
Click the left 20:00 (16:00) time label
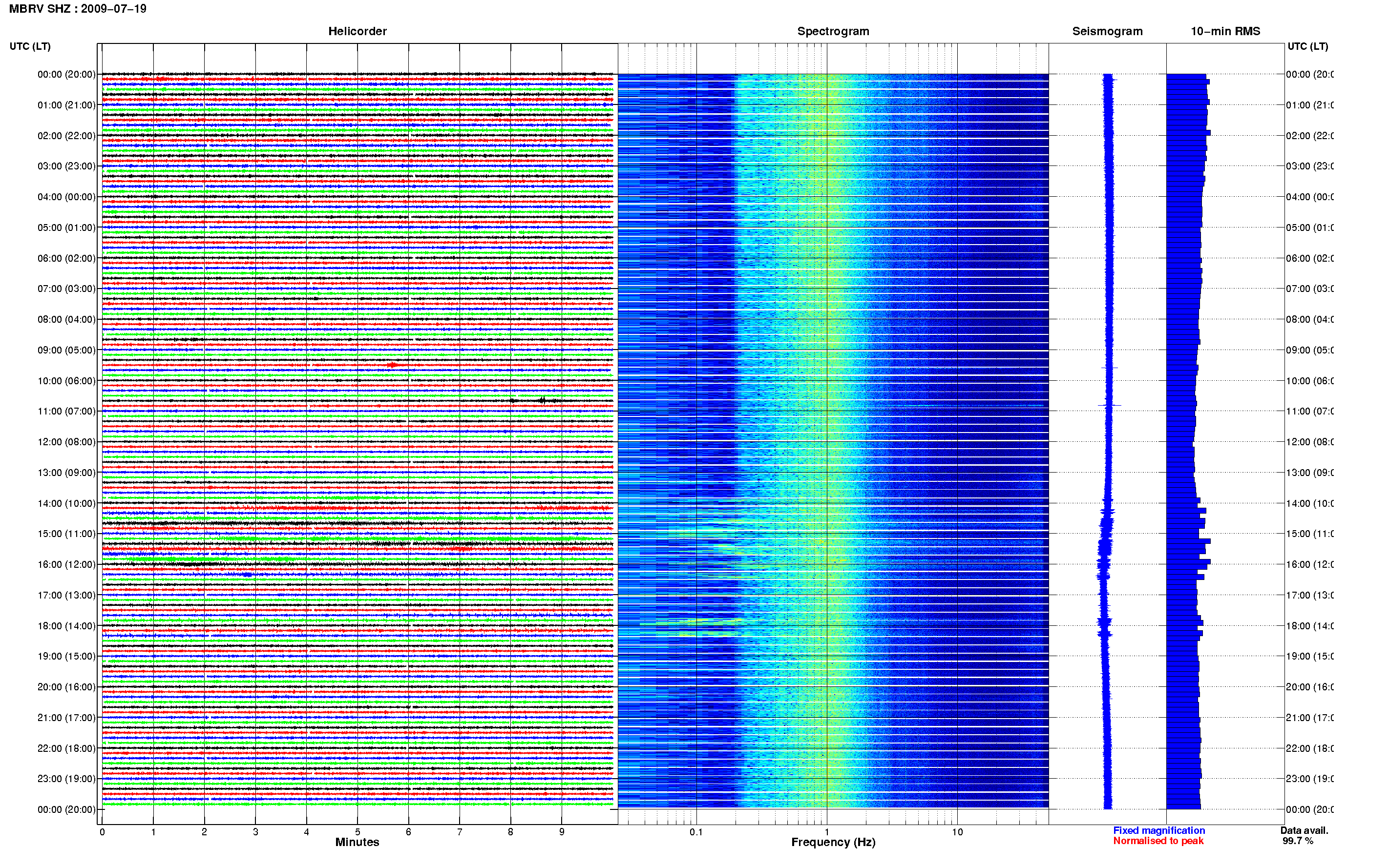66,686
